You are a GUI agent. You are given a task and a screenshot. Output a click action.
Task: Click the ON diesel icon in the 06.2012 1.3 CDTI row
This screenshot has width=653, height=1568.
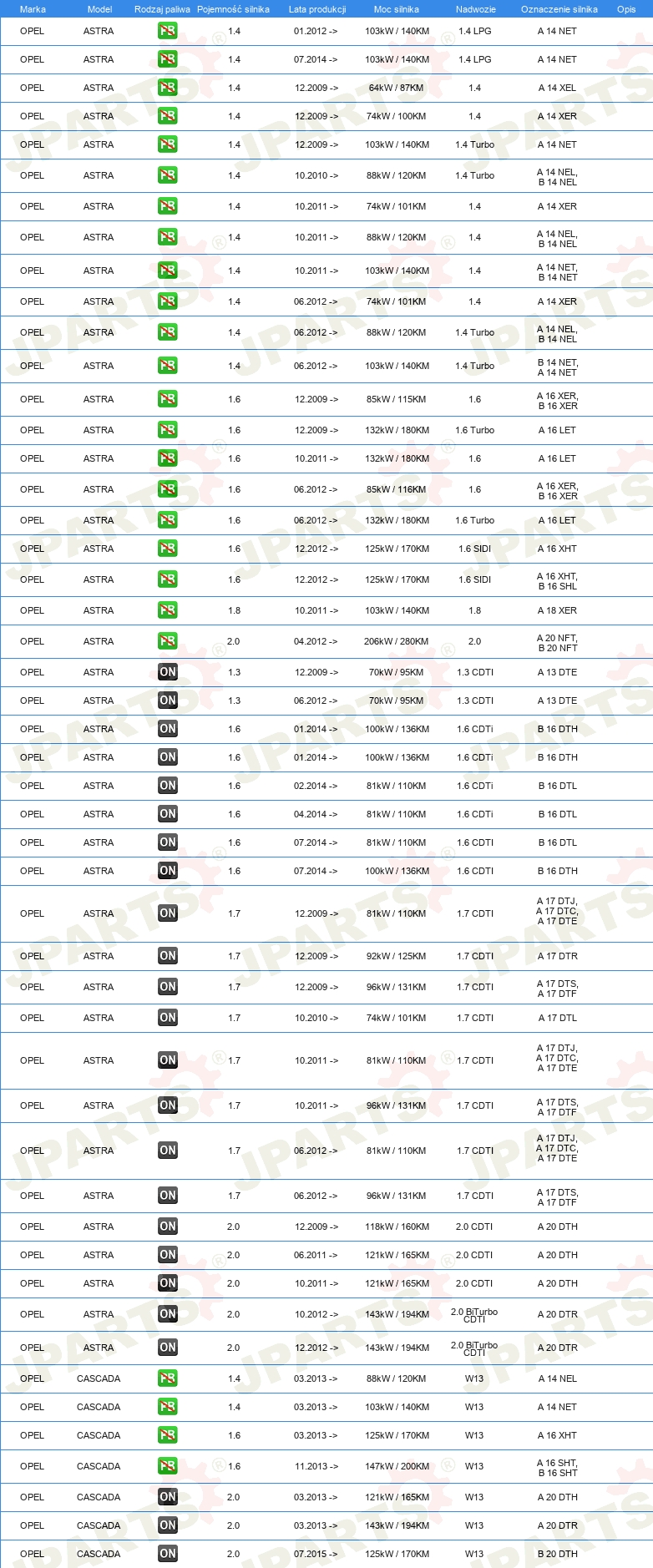pos(168,701)
